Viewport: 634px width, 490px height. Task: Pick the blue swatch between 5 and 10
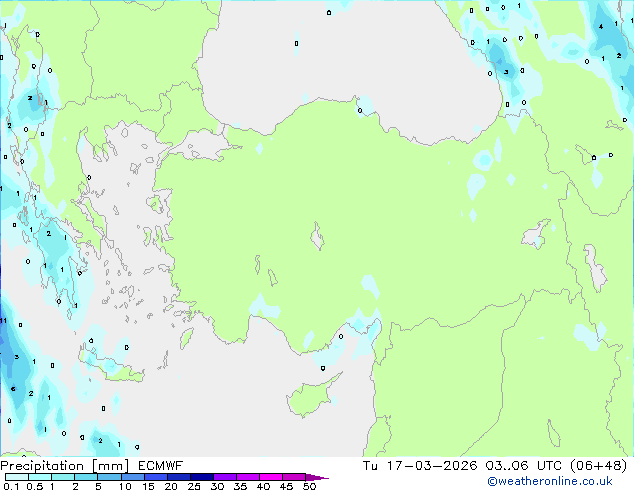click(x=109, y=477)
